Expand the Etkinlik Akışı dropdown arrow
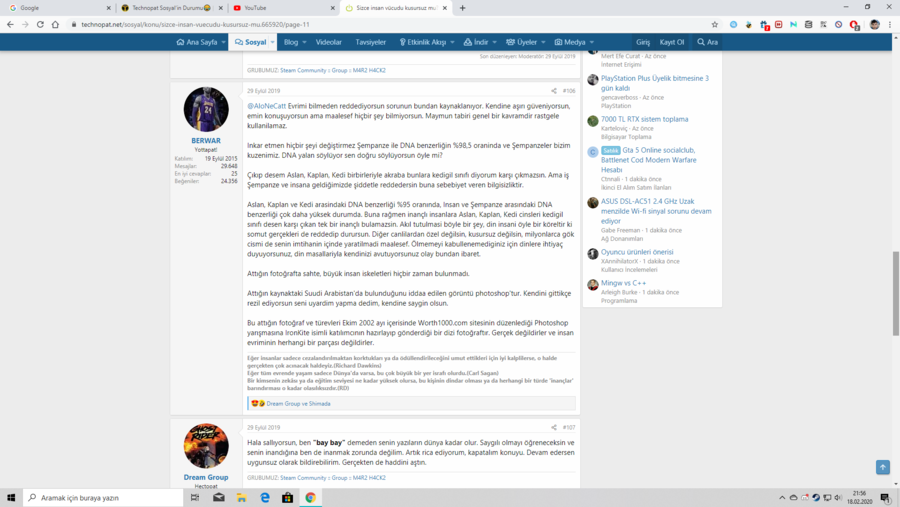Viewport: 900px width, 507px height. click(x=452, y=42)
